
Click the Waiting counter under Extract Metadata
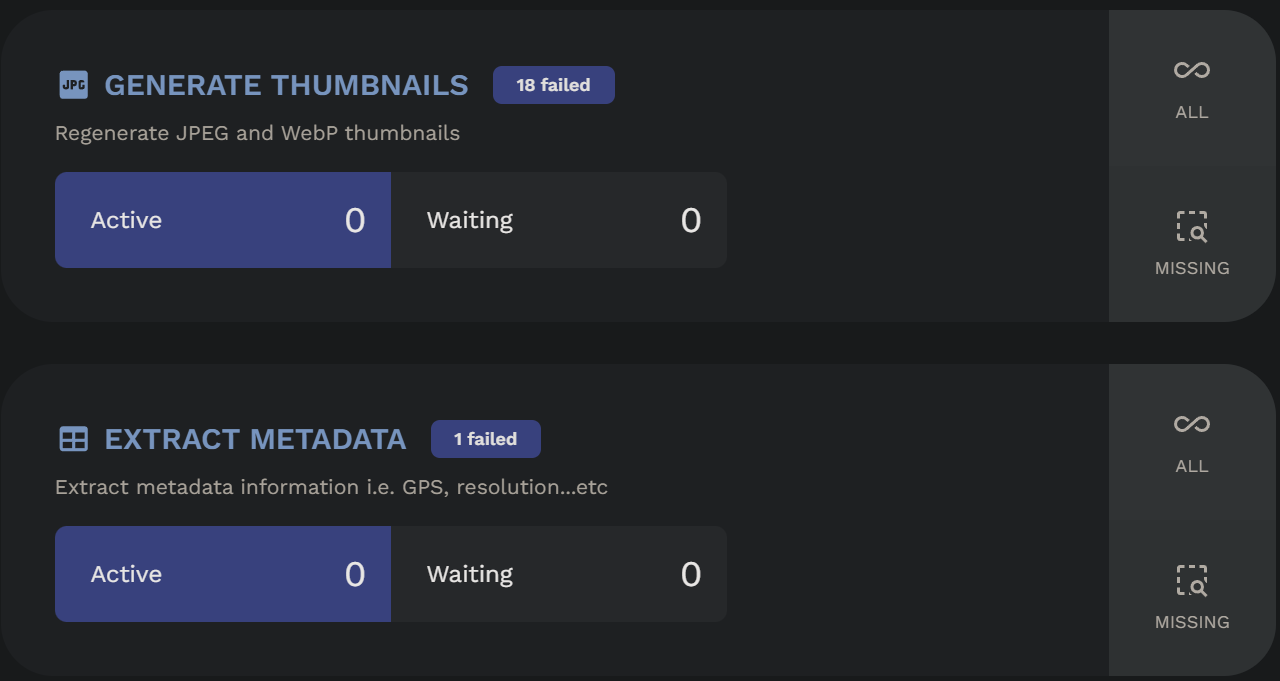558,574
